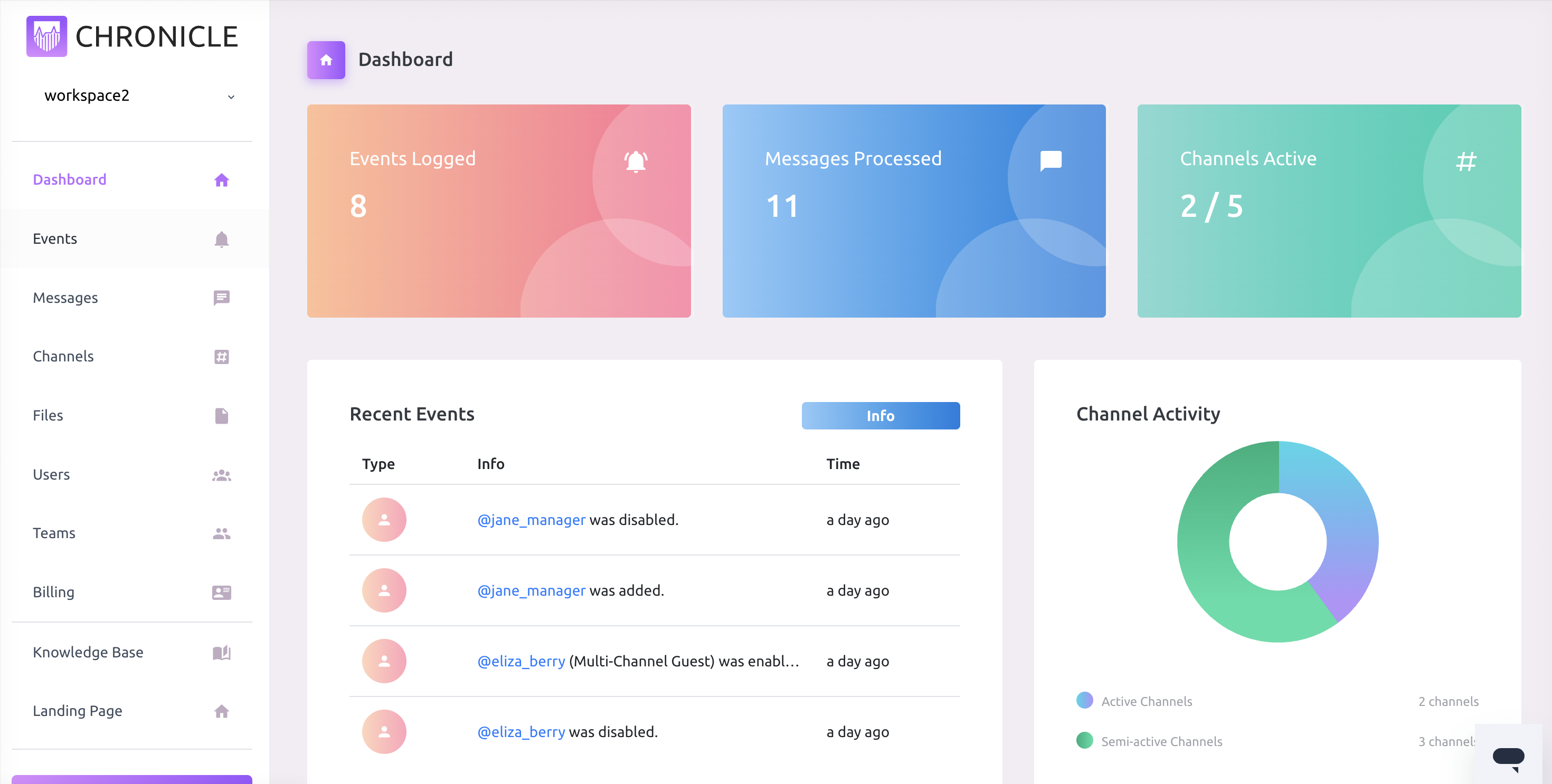Click the Billing card icon in sidebar
Viewport: 1552px width, 784px height.
[x=221, y=592]
